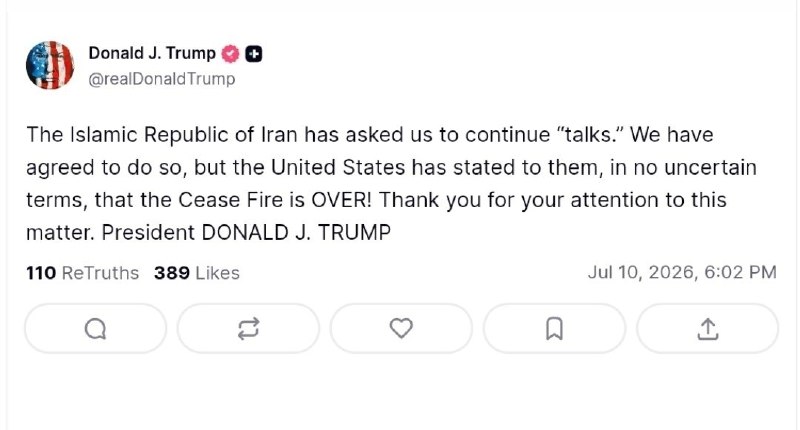Click the black plus badge beside the name
Viewport: 800px width, 430px height.
coord(254,54)
